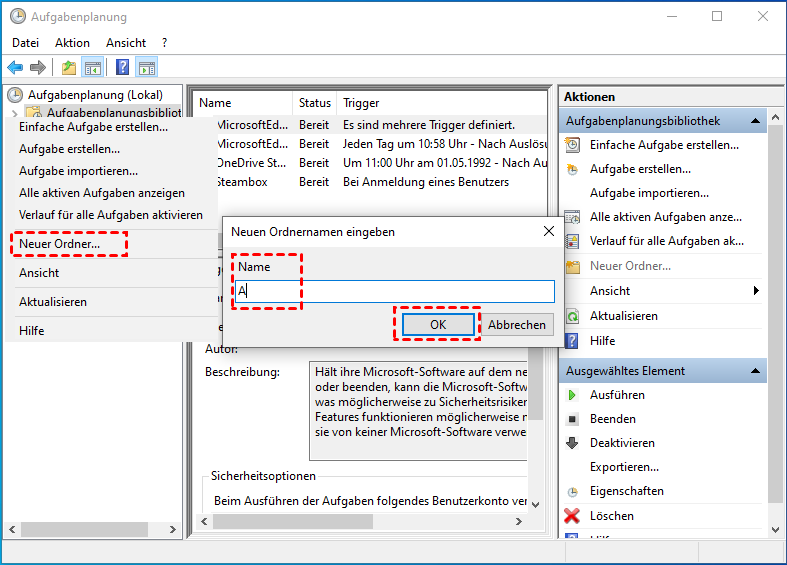This screenshot has width=787, height=565.
Task: Click Einfache Aufgabe erstellen icon in Aktionen
Action: point(573,145)
